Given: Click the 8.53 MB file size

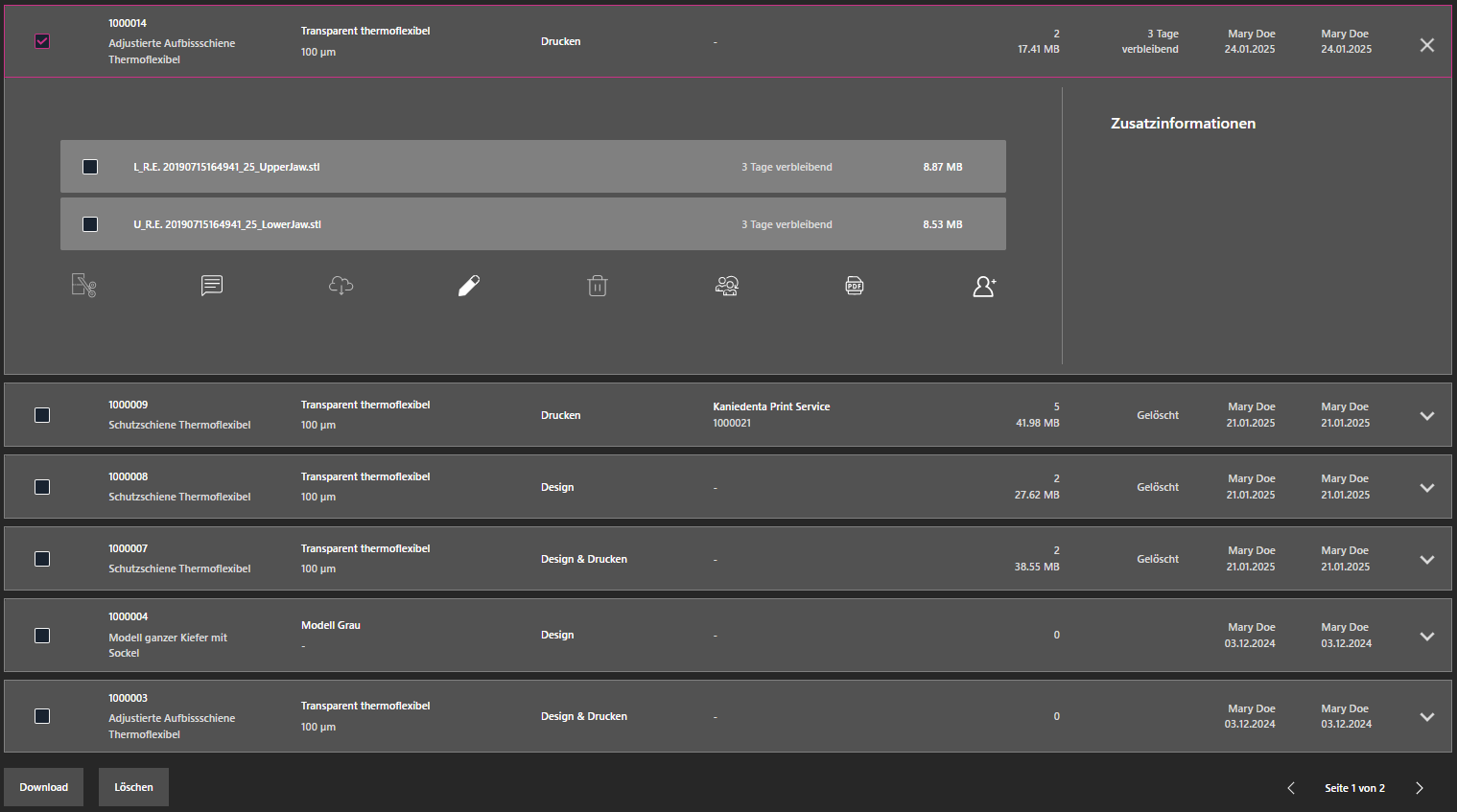Looking at the screenshot, I should 943,224.
